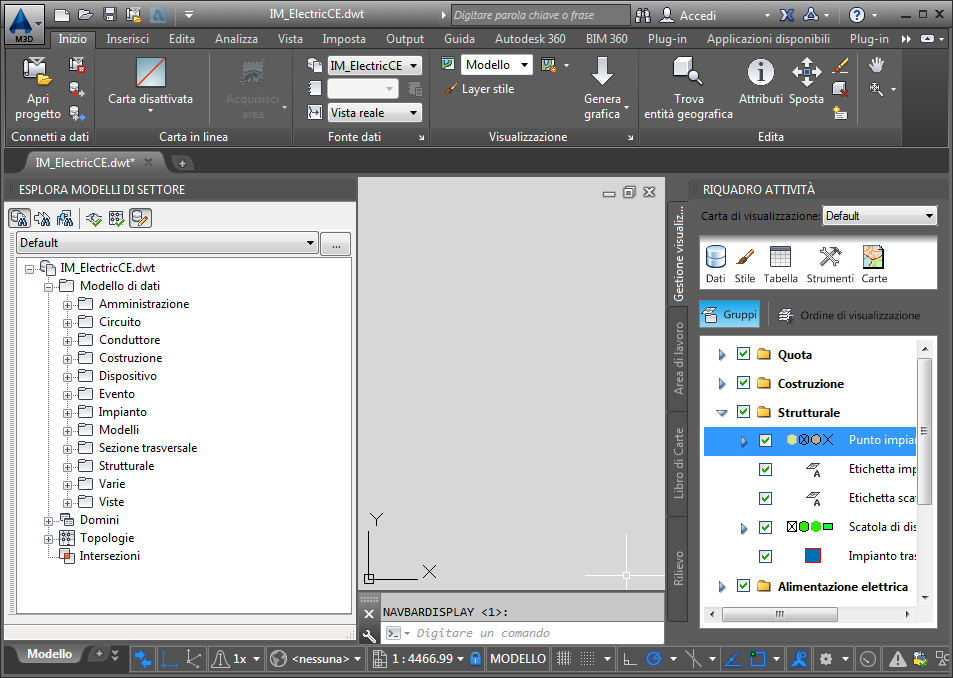The height and width of the screenshot is (678, 953).
Task: Click the Carte map icon
Action: click(874, 257)
